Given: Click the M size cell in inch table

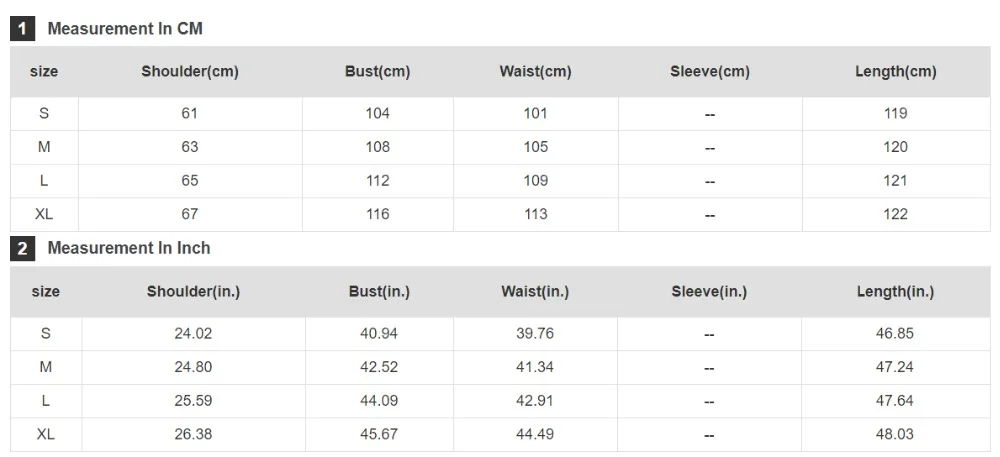Looking at the screenshot, I should (x=45, y=367).
